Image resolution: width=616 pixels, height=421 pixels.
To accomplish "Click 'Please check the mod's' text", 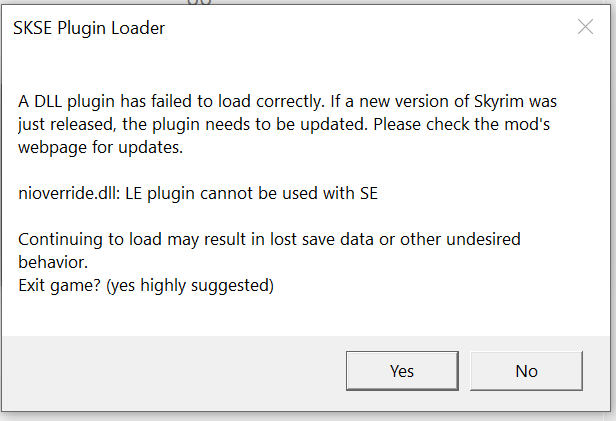I will pos(461,124).
